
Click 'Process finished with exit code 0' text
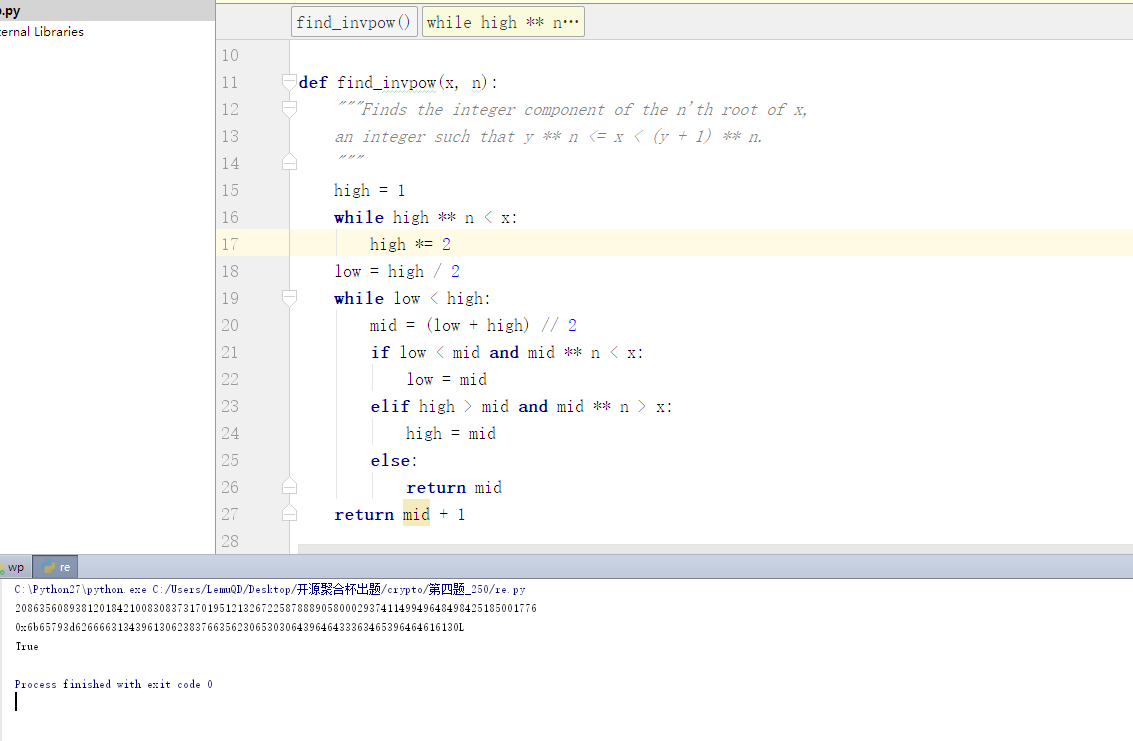113,684
